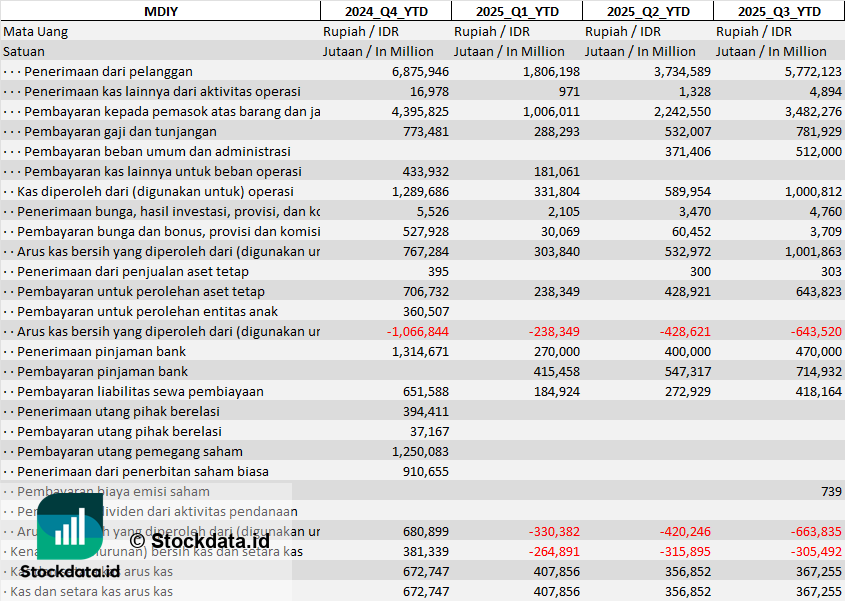Image resolution: width=845 pixels, height=601 pixels.
Task: Click red value -1,066,844 in 2024_Q4 column
Action: tap(418, 331)
